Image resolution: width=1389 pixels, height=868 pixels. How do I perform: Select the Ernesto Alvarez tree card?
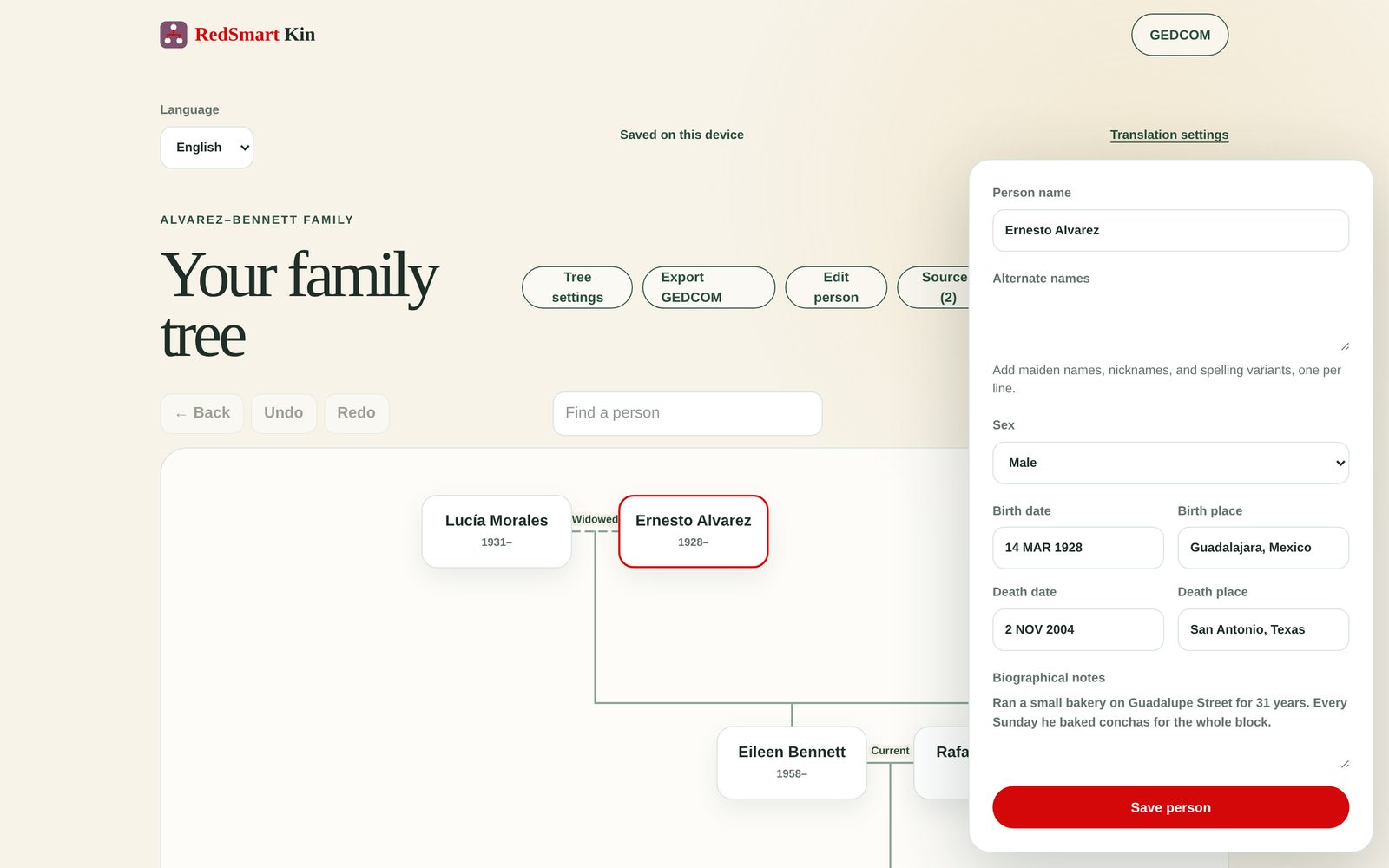point(694,531)
